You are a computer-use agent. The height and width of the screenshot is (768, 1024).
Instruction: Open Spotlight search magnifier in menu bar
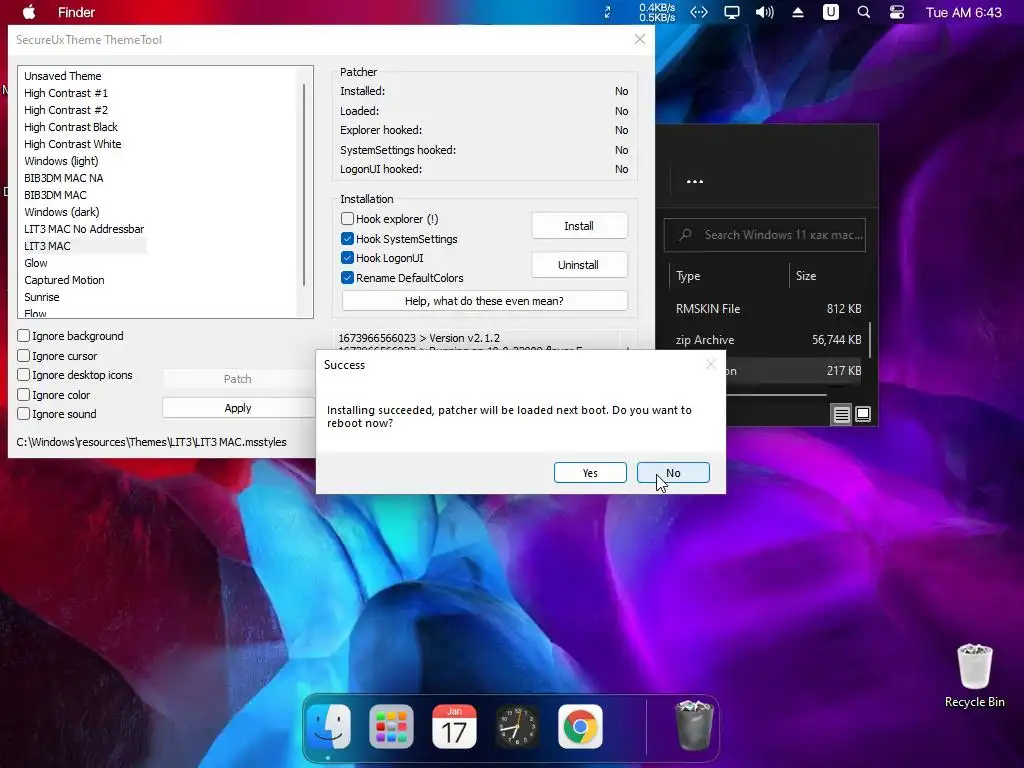pyautogui.click(x=863, y=12)
